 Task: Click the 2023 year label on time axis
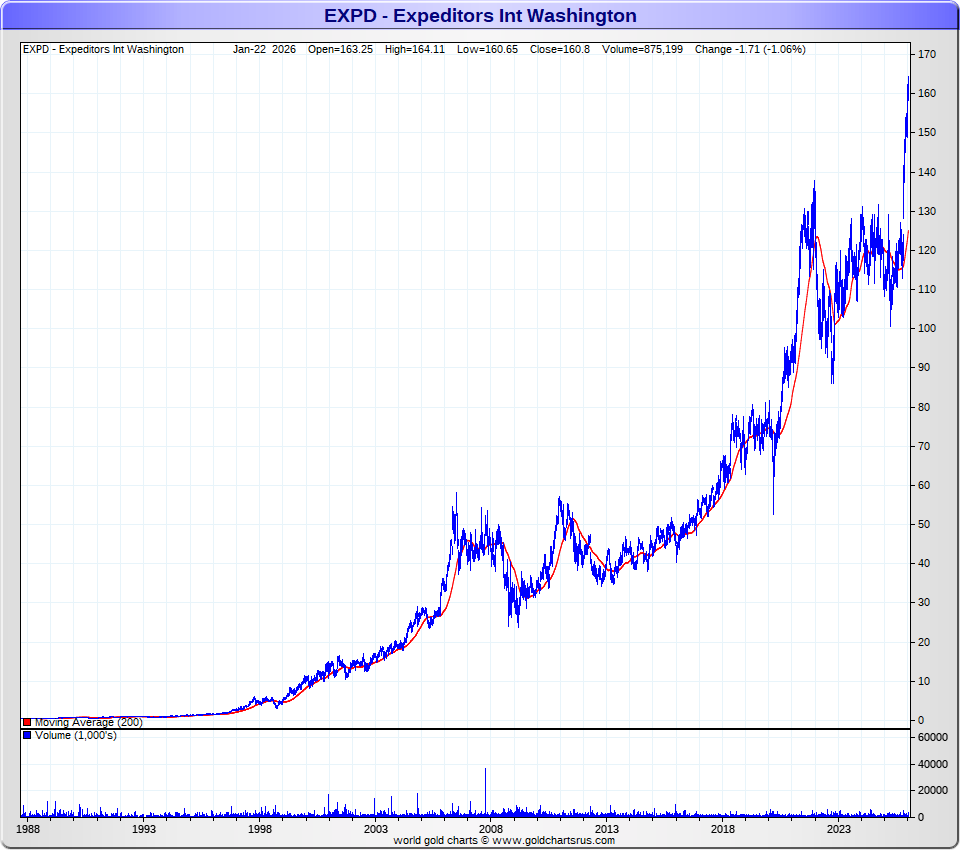[x=838, y=829]
